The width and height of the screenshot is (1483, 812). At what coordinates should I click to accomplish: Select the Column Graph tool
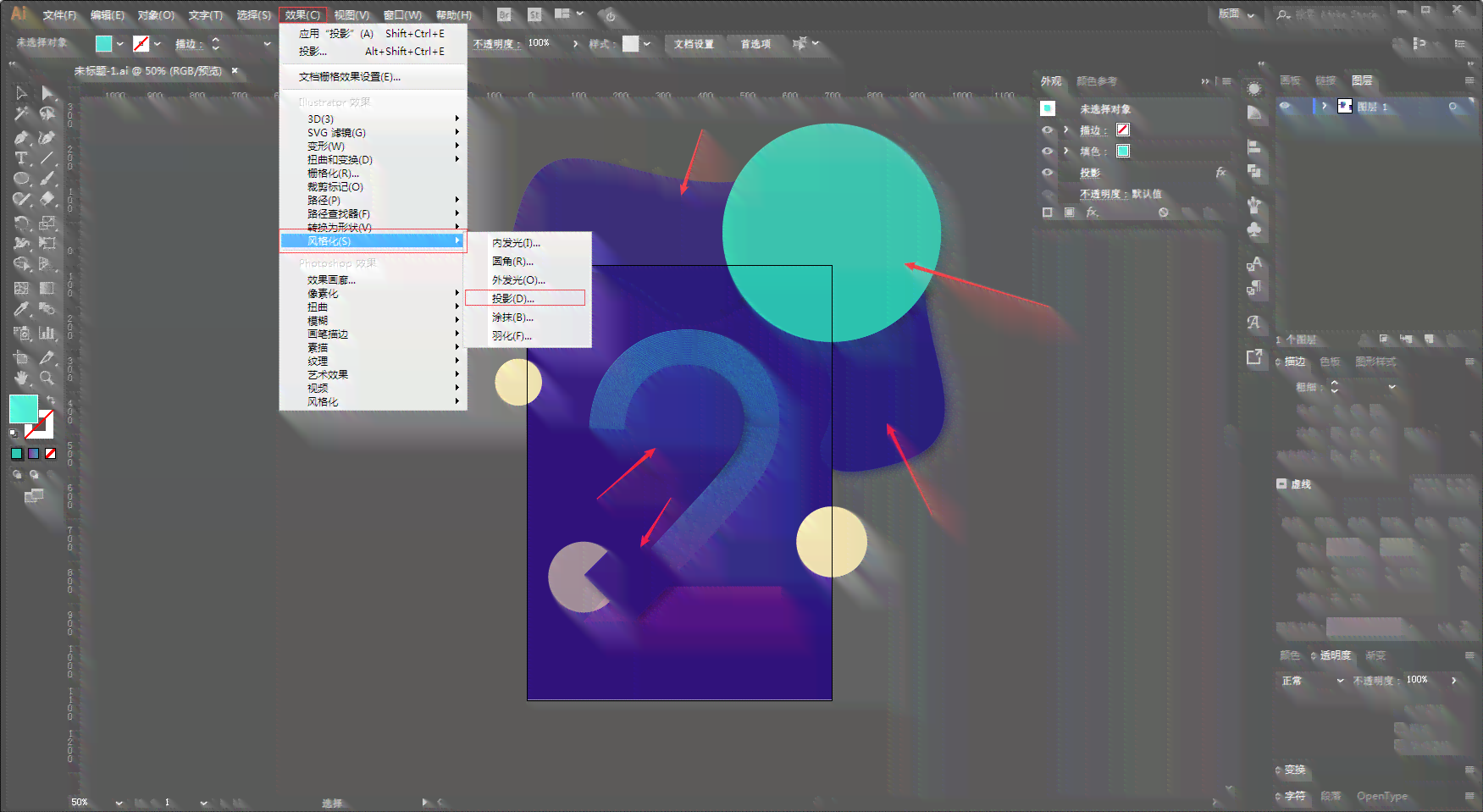tap(47, 333)
